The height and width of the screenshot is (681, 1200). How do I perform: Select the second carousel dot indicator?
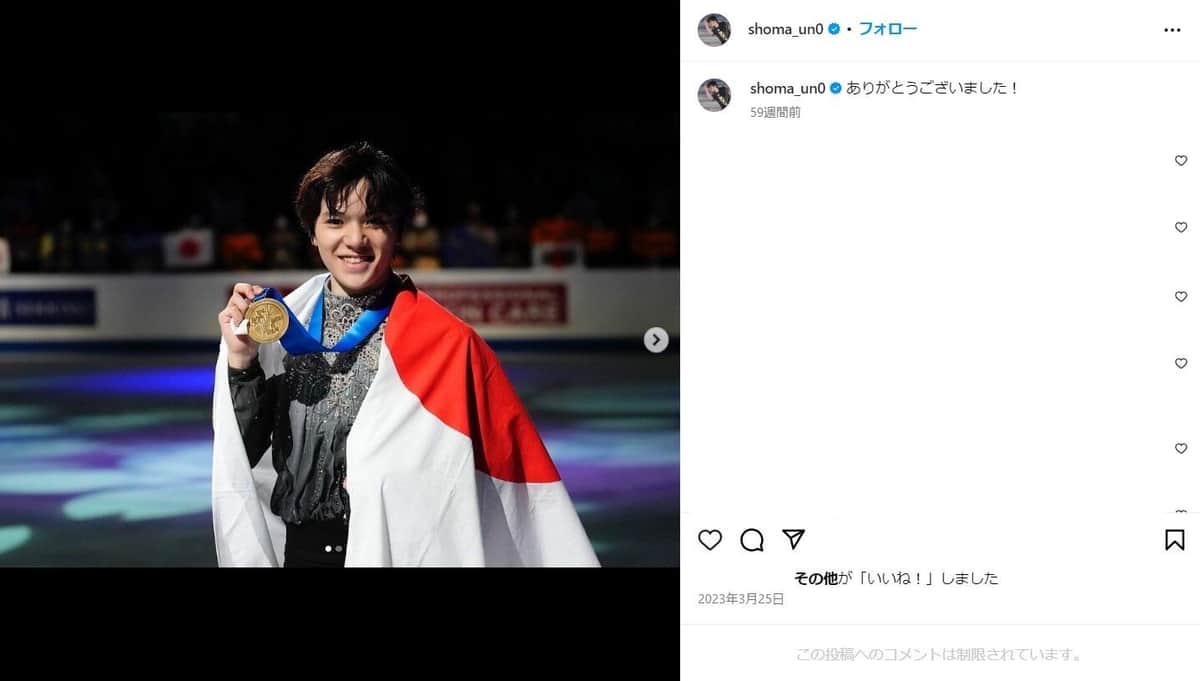click(x=339, y=548)
